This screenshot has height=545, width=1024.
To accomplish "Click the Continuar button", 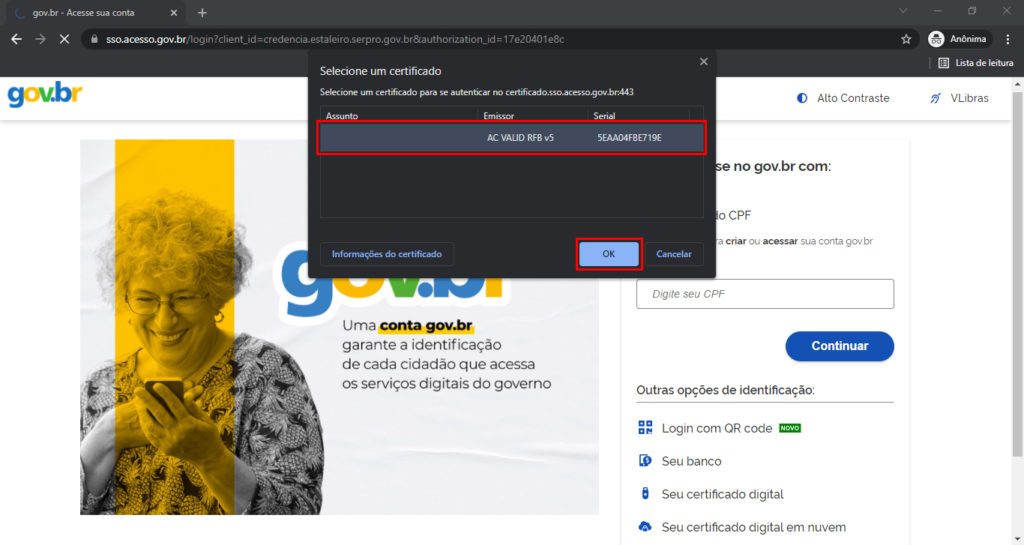I will click(x=839, y=346).
